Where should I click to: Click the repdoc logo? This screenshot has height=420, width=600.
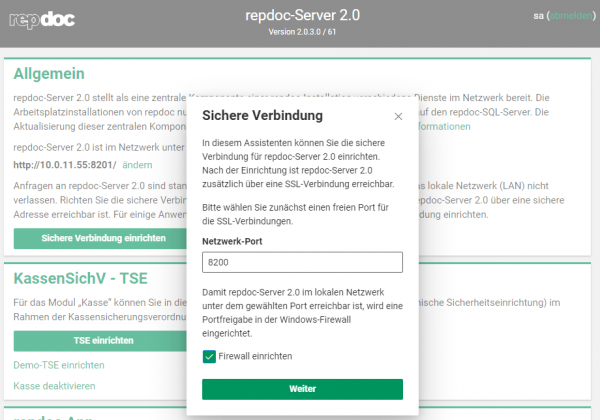click(x=42, y=20)
